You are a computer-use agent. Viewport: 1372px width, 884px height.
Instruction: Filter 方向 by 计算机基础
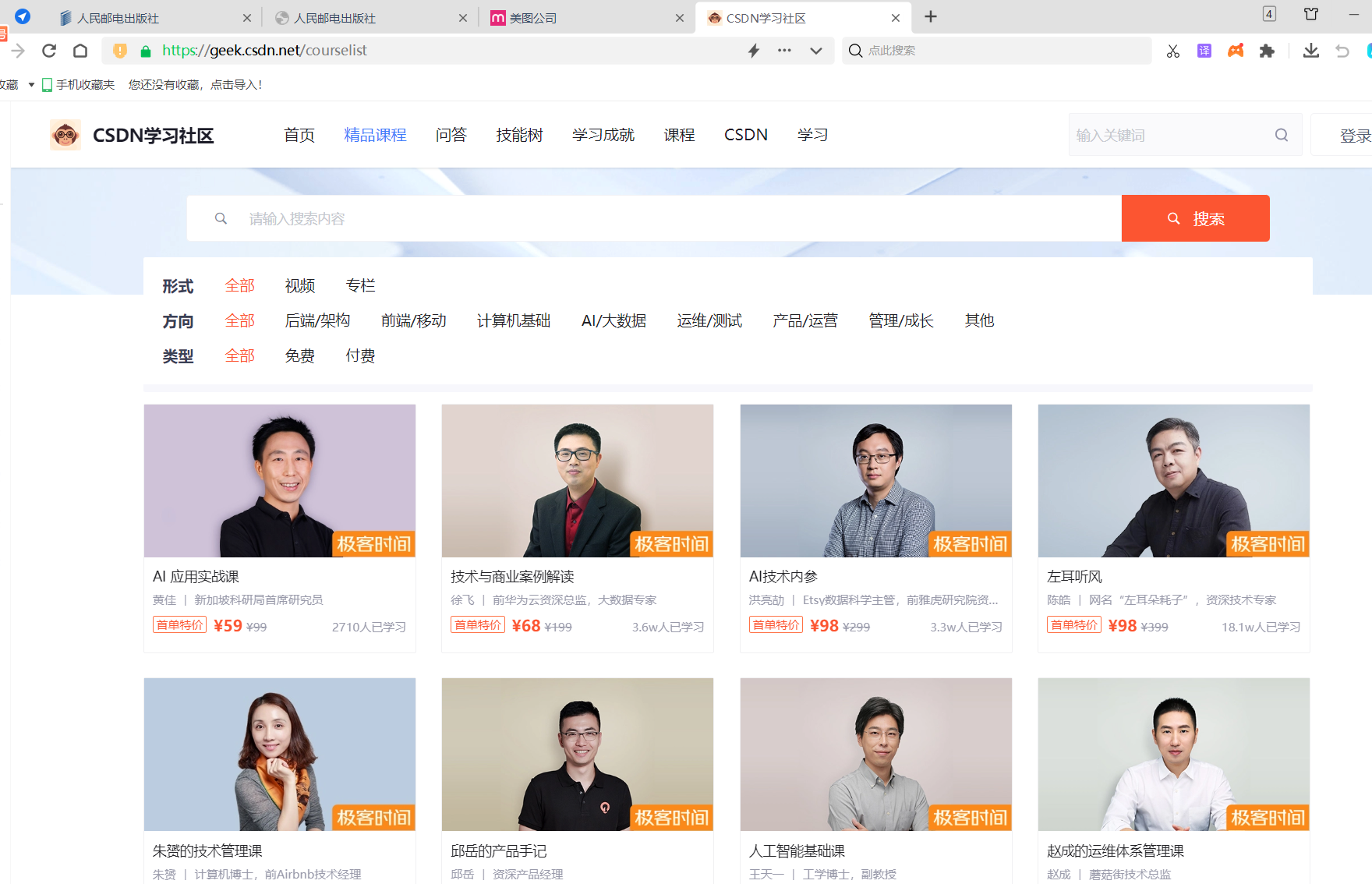(514, 320)
